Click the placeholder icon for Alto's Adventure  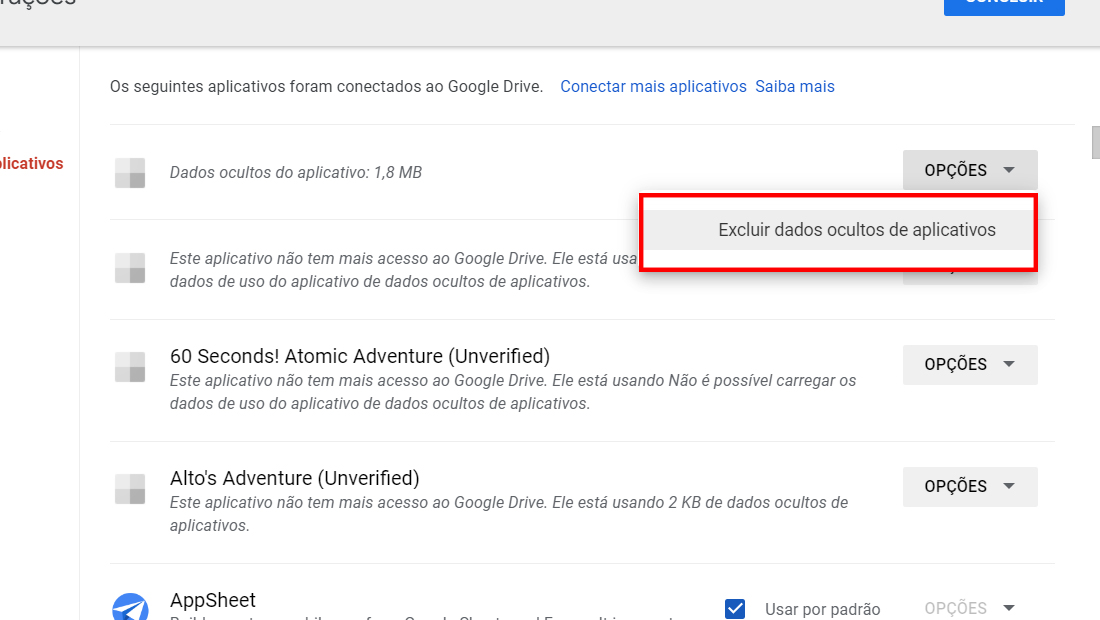(x=130, y=489)
